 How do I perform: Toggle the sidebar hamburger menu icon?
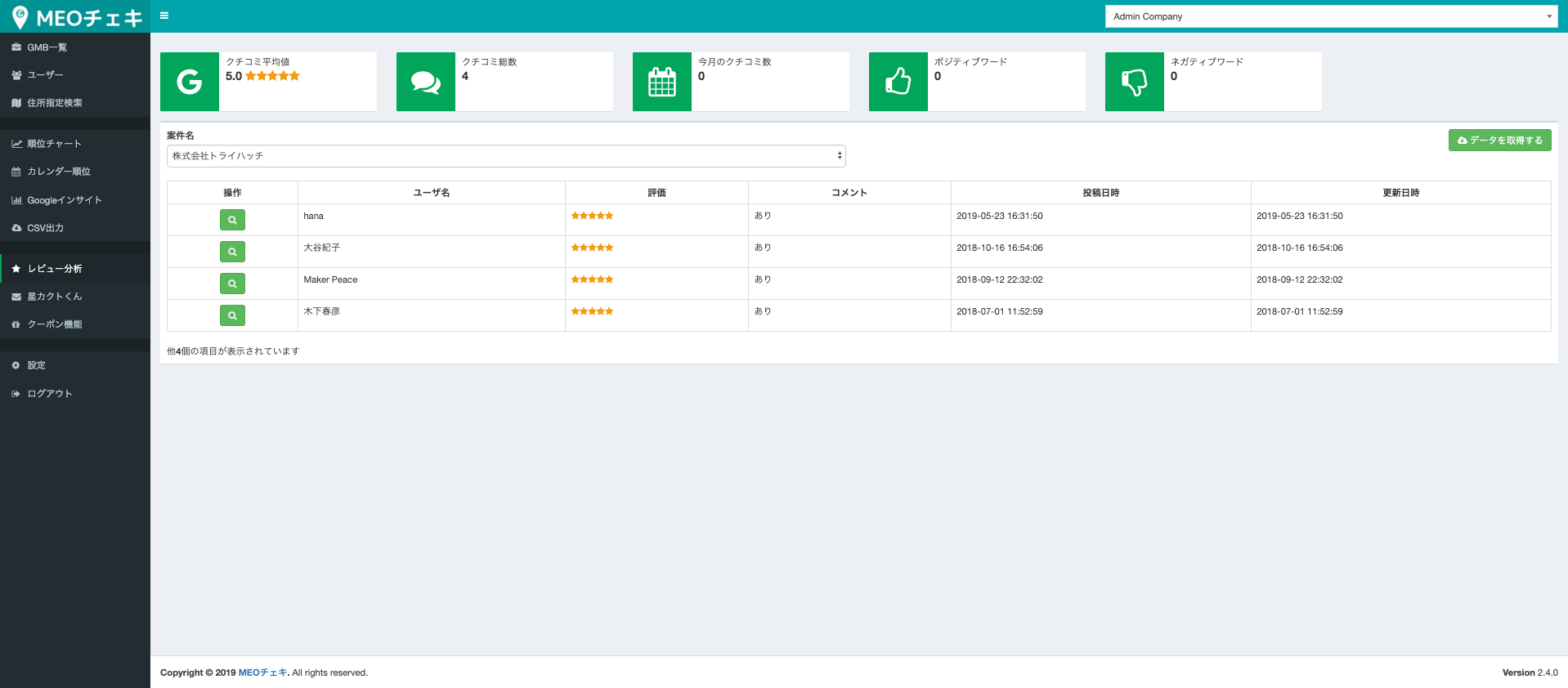164,16
